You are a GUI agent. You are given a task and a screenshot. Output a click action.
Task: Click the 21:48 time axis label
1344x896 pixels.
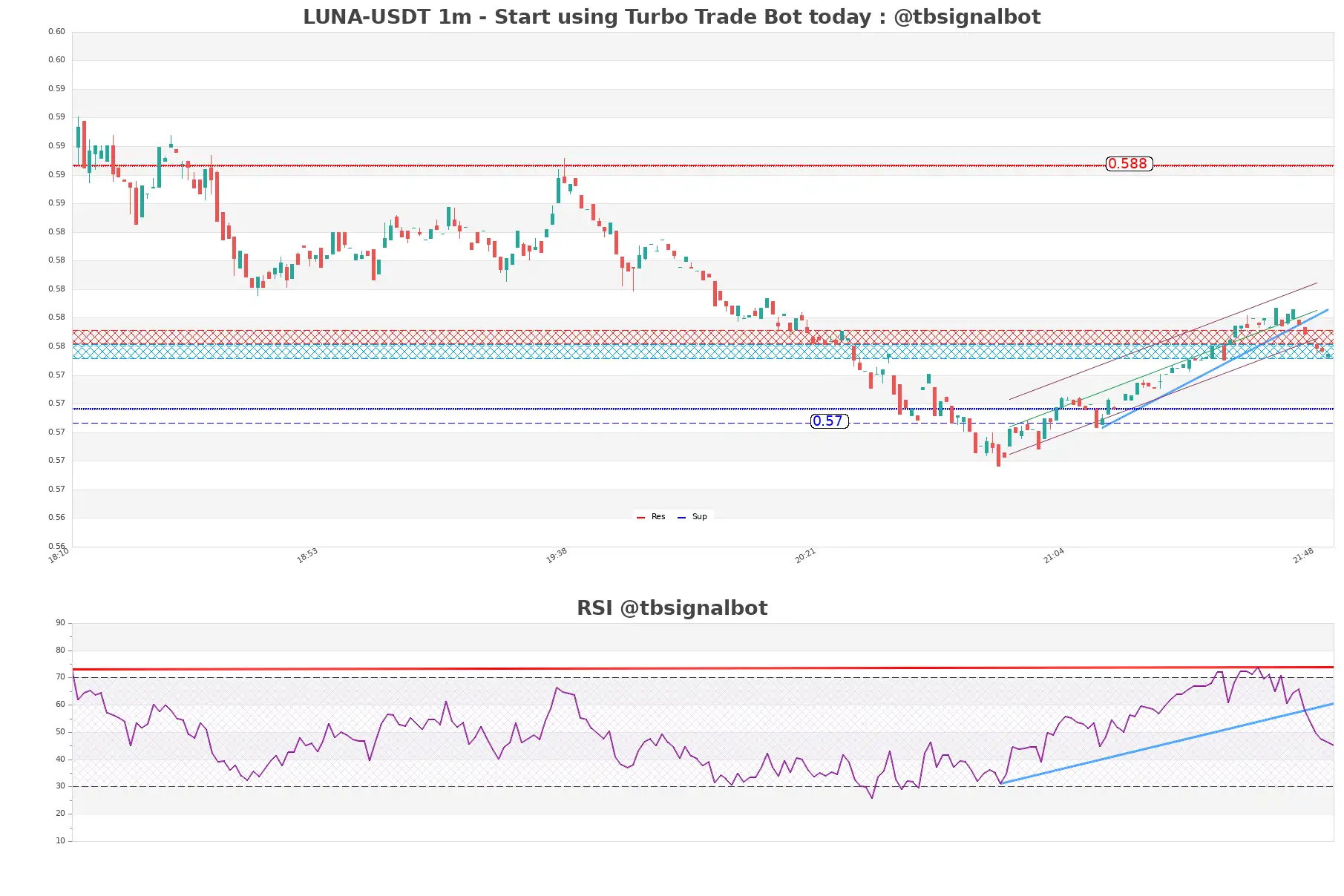coord(1303,556)
